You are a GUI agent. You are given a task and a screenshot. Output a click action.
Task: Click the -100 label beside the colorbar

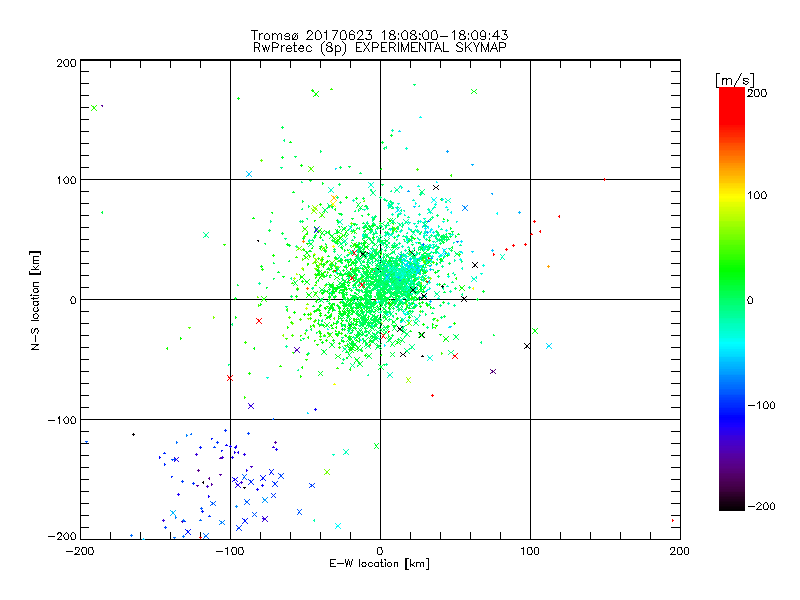tap(761, 405)
